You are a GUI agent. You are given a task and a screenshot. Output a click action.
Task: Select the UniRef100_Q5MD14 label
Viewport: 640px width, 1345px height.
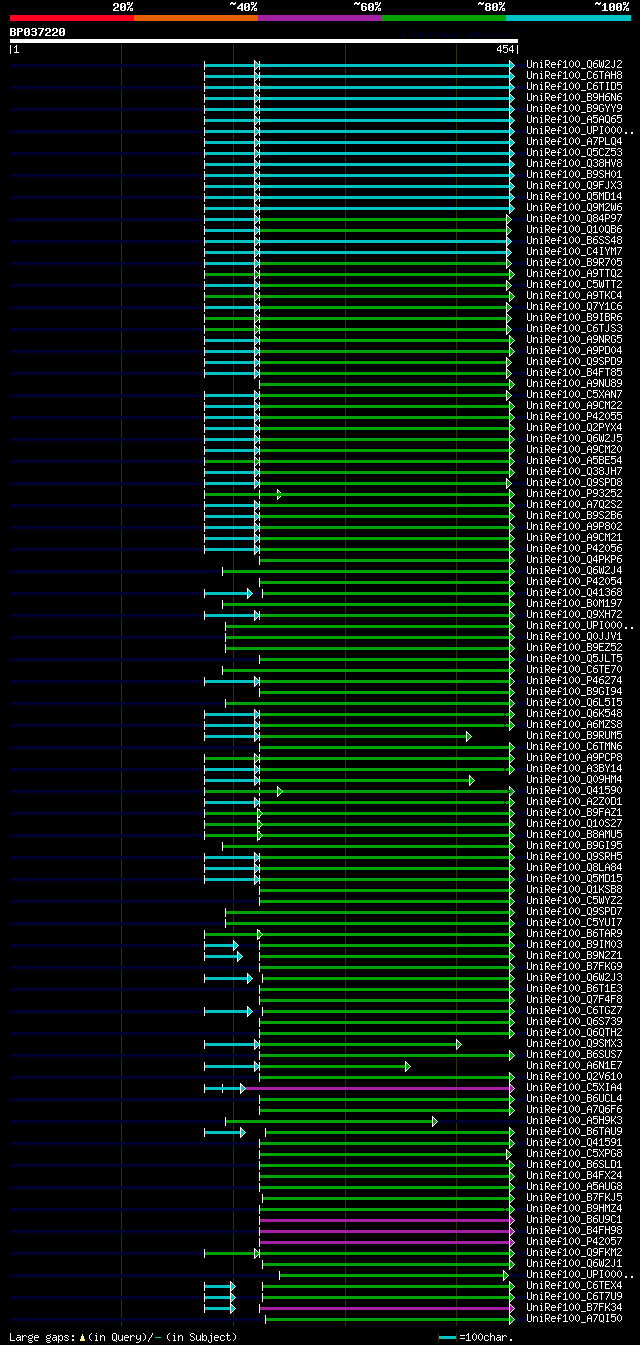pos(574,196)
